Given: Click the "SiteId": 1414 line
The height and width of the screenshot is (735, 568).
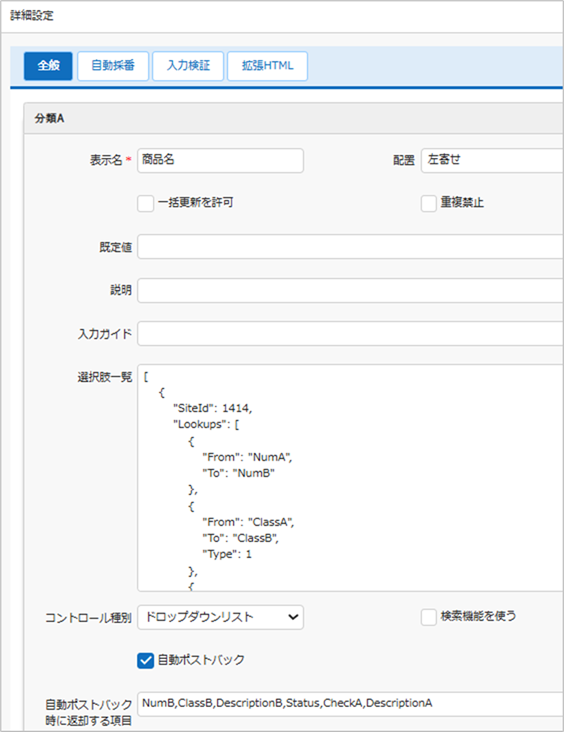Looking at the screenshot, I should [x=212, y=408].
